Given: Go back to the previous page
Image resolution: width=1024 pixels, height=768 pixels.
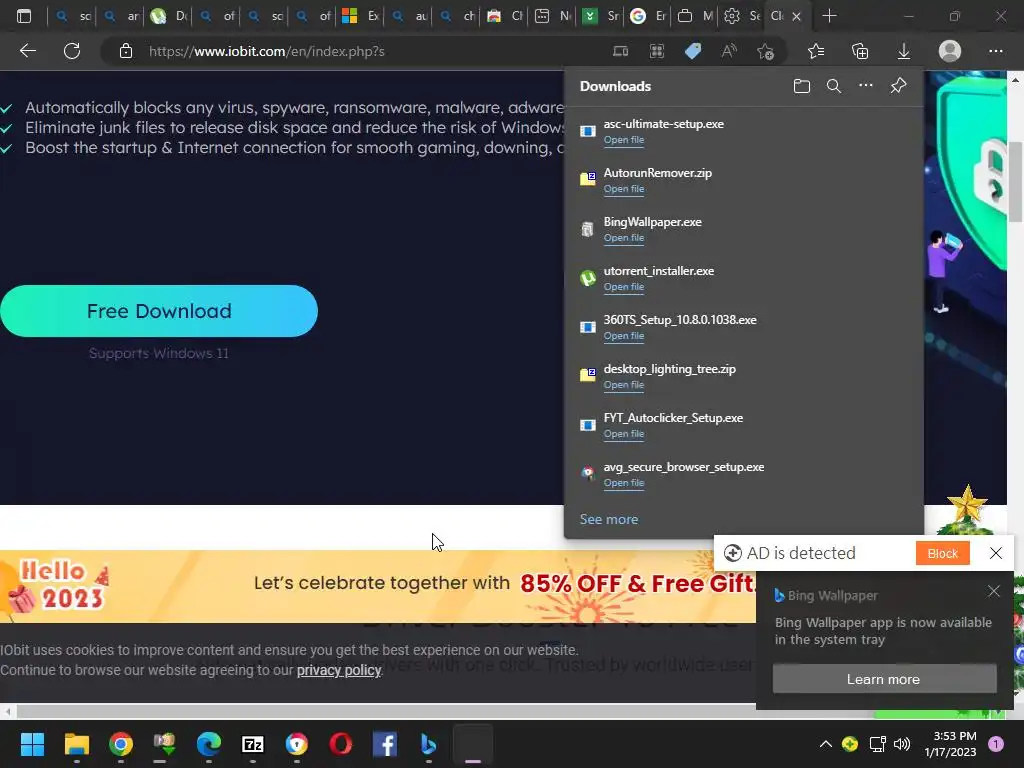Looking at the screenshot, I should [x=27, y=51].
